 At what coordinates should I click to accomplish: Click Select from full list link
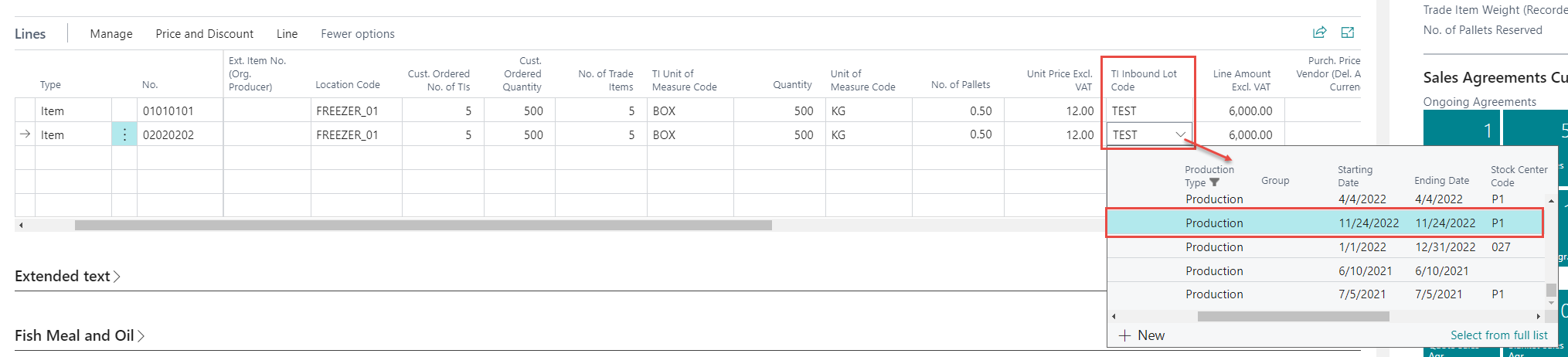point(1499,335)
